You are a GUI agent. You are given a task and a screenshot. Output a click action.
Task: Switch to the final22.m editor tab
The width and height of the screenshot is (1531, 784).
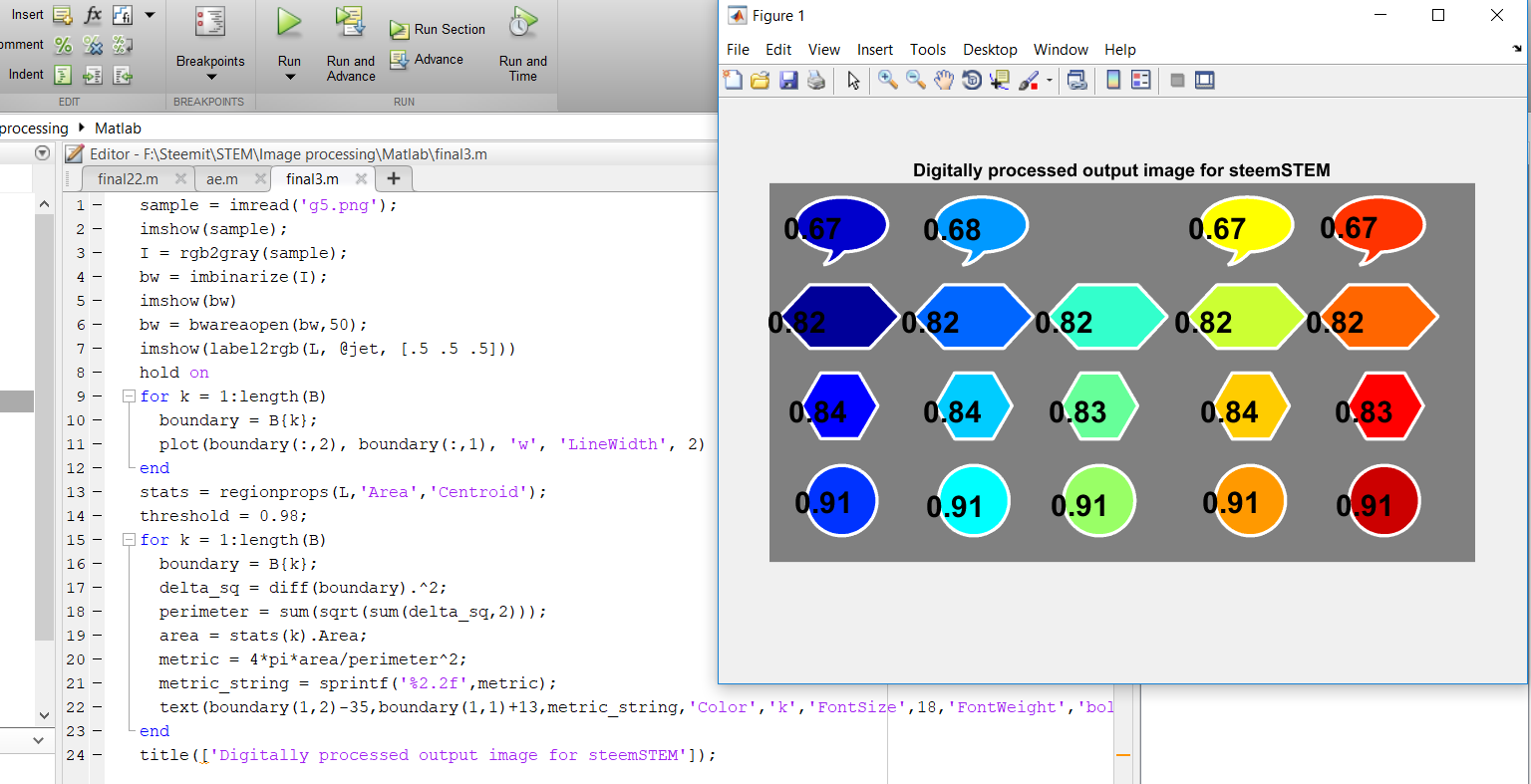click(x=128, y=179)
